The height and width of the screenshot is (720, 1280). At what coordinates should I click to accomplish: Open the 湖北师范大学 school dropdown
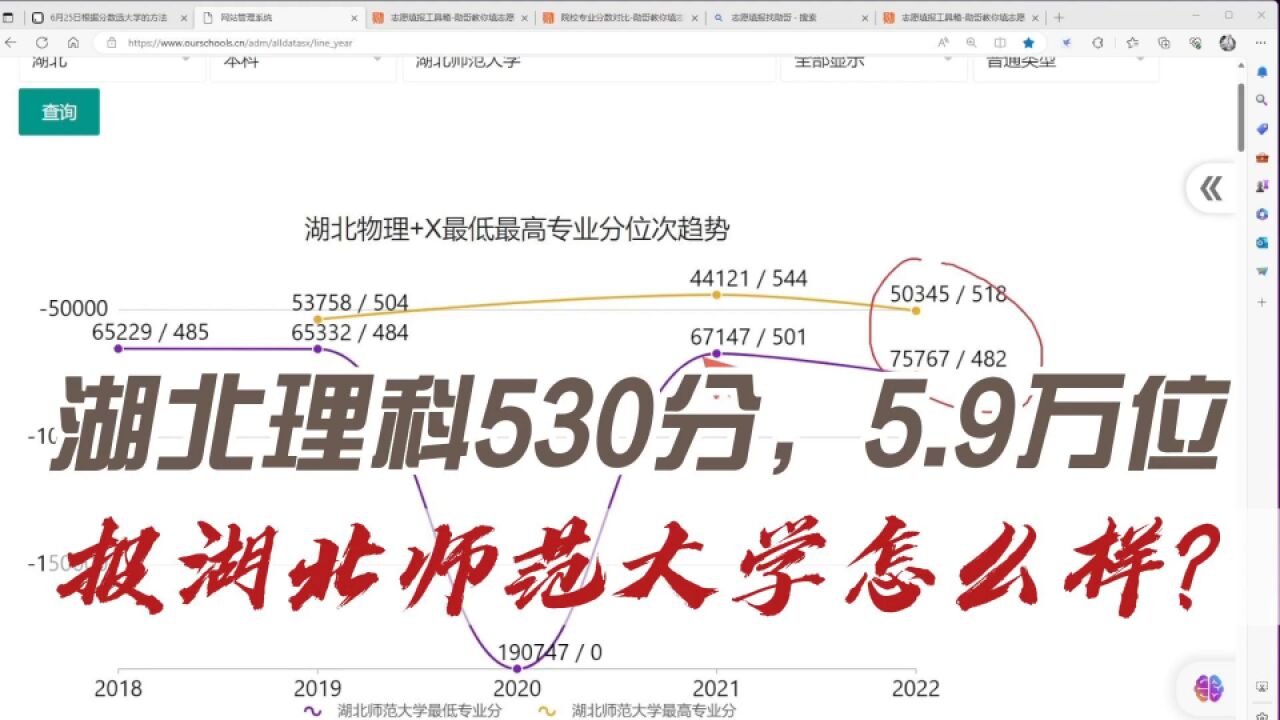590,64
